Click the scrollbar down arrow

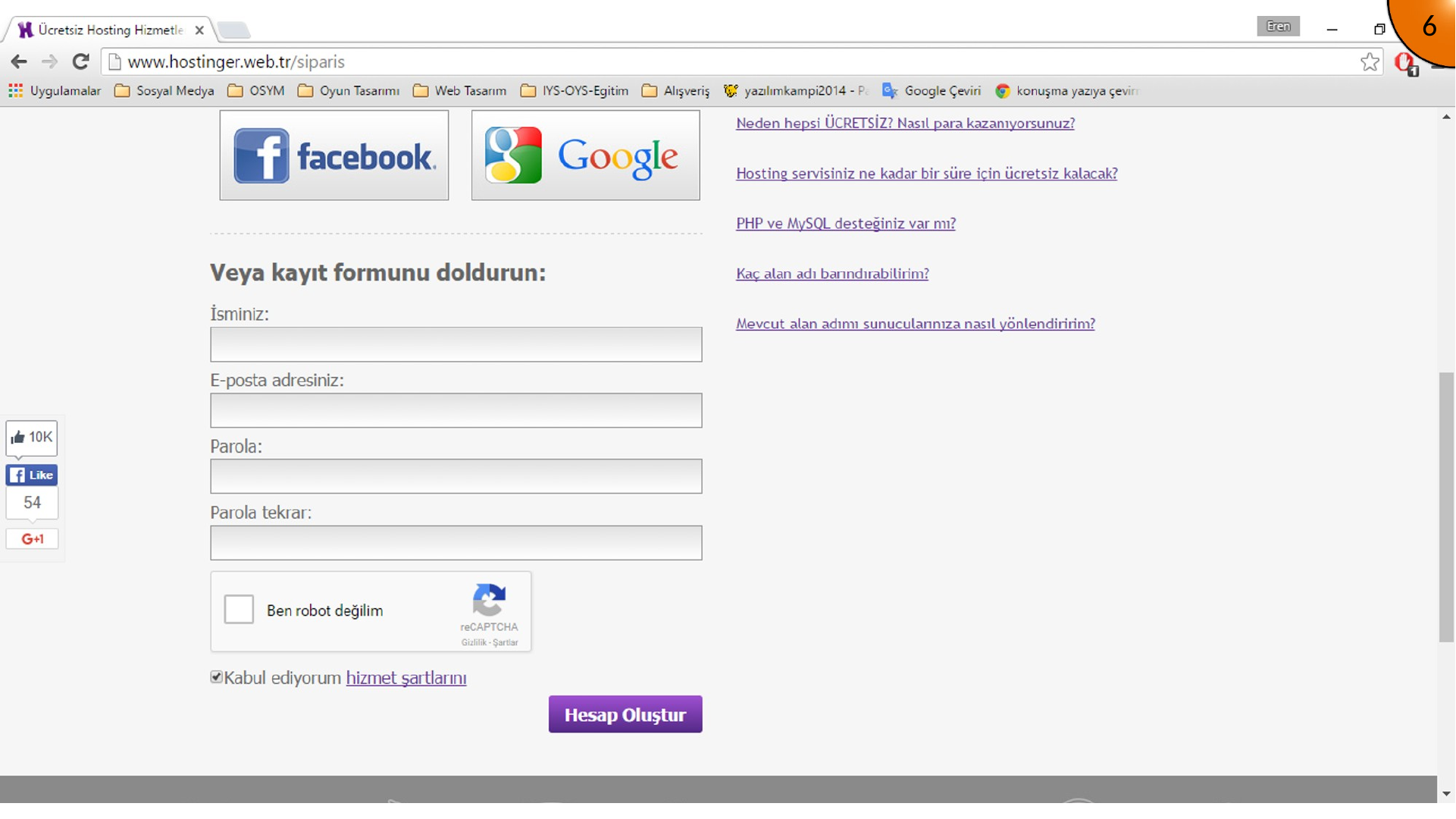tap(1446, 794)
